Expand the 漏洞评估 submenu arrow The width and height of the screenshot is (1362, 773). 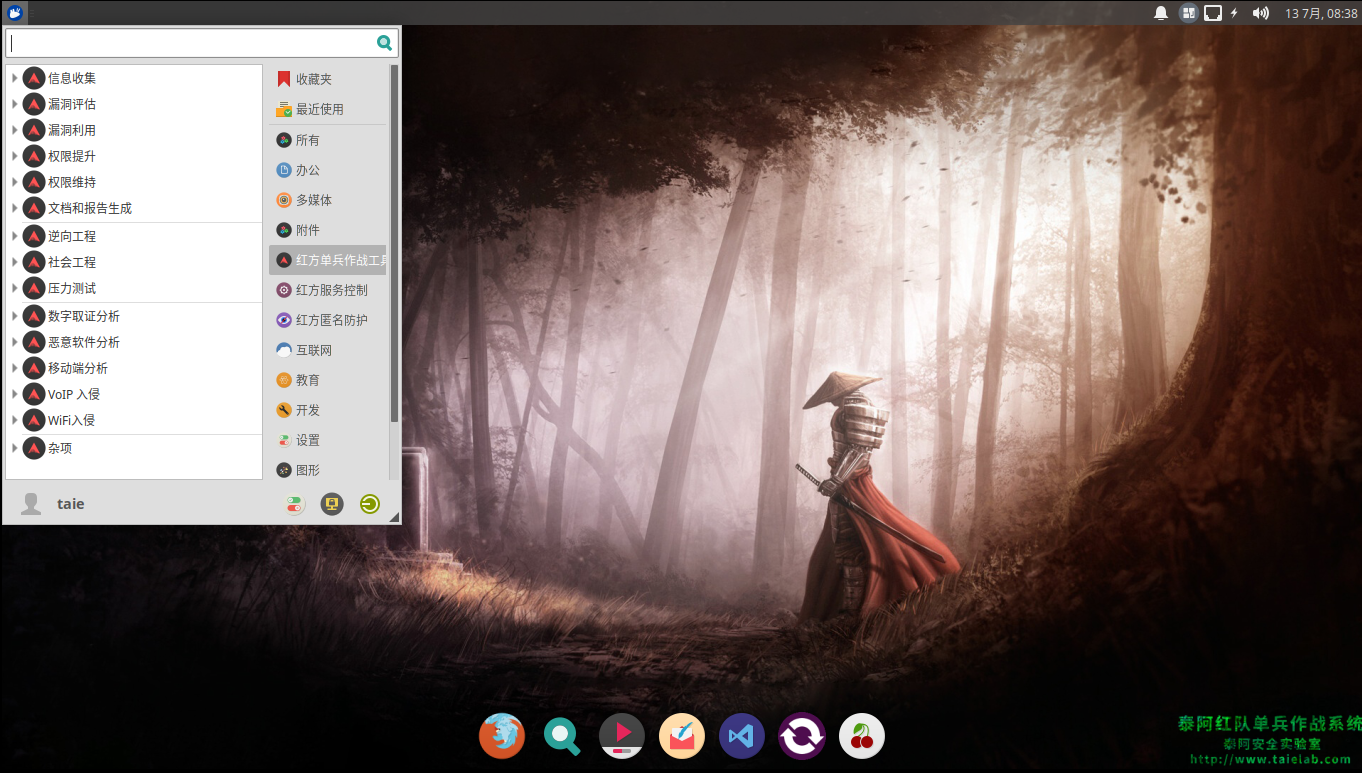(x=15, y=104)
